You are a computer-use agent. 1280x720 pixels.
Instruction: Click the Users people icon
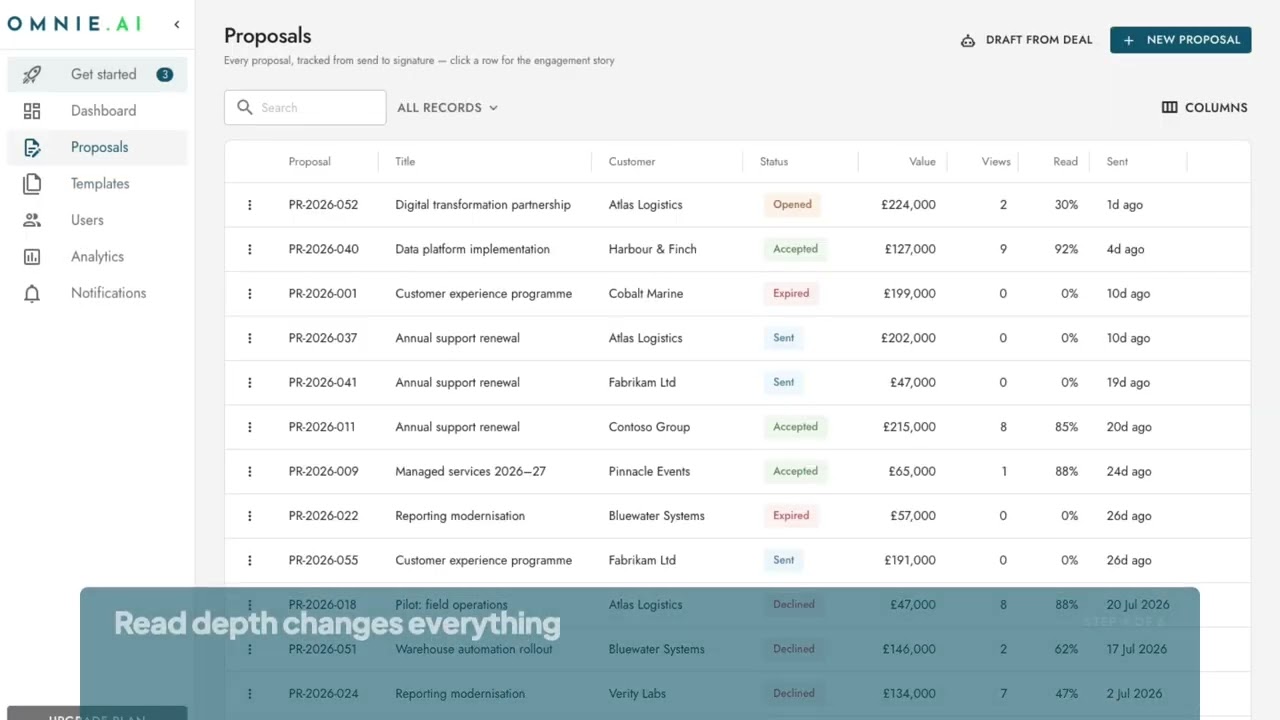pyautogui.click(x=32, y=220)
